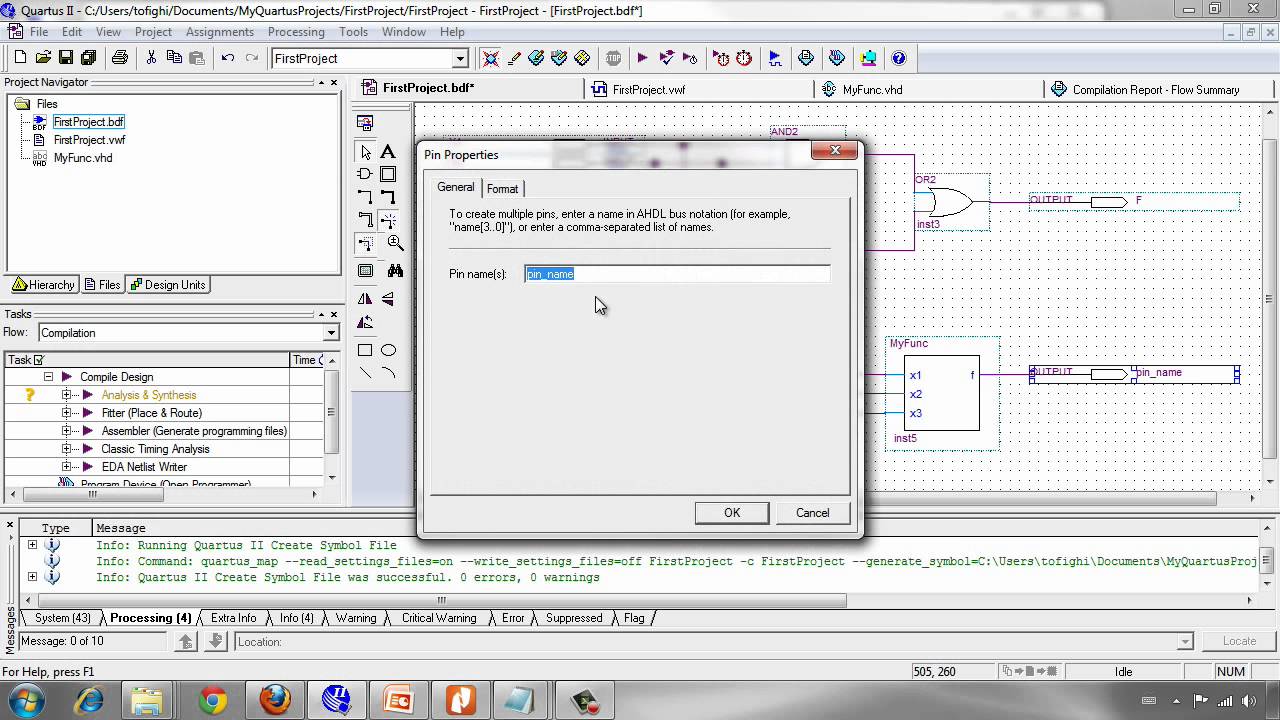Click the Design Units navigator tab

tap(167, 285)
